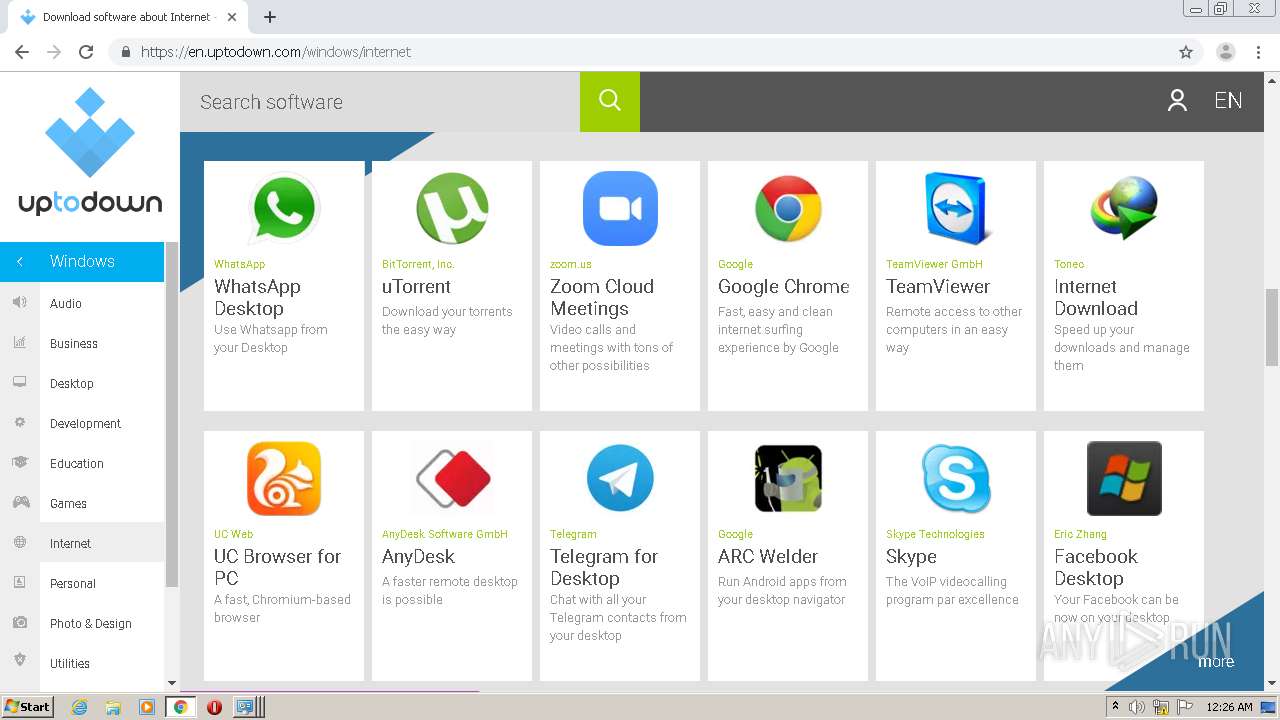Open the Photo & Design category

click(x=91, y=623)
